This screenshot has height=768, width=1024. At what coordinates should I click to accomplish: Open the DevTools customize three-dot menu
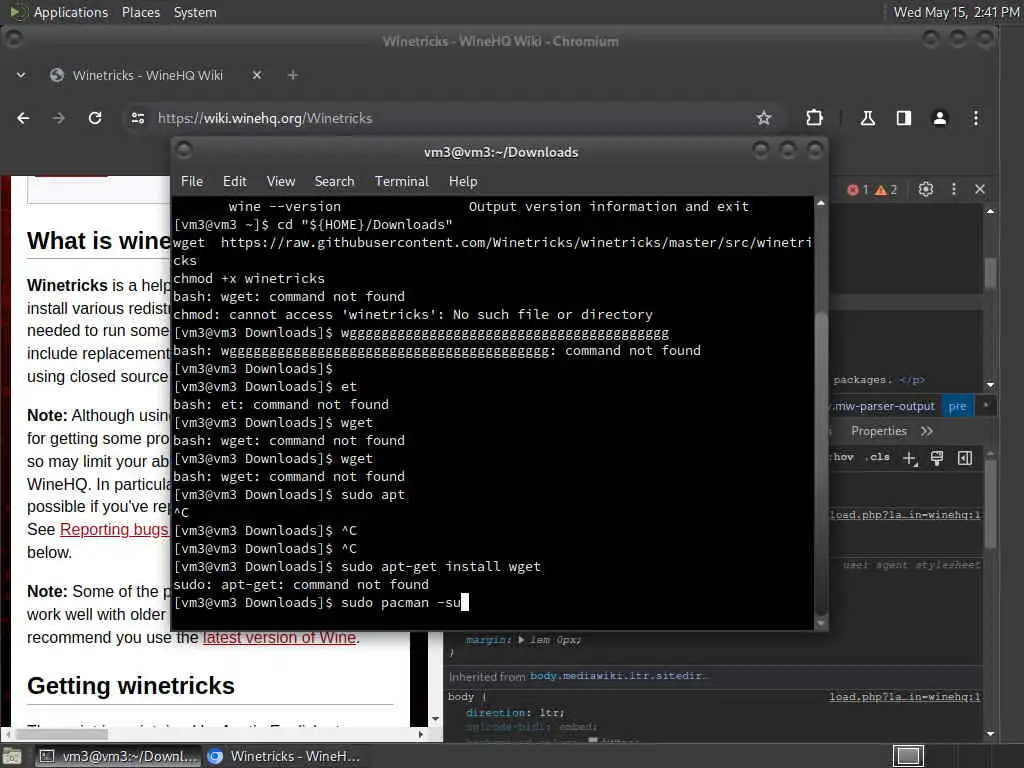(x=953, y=189)
